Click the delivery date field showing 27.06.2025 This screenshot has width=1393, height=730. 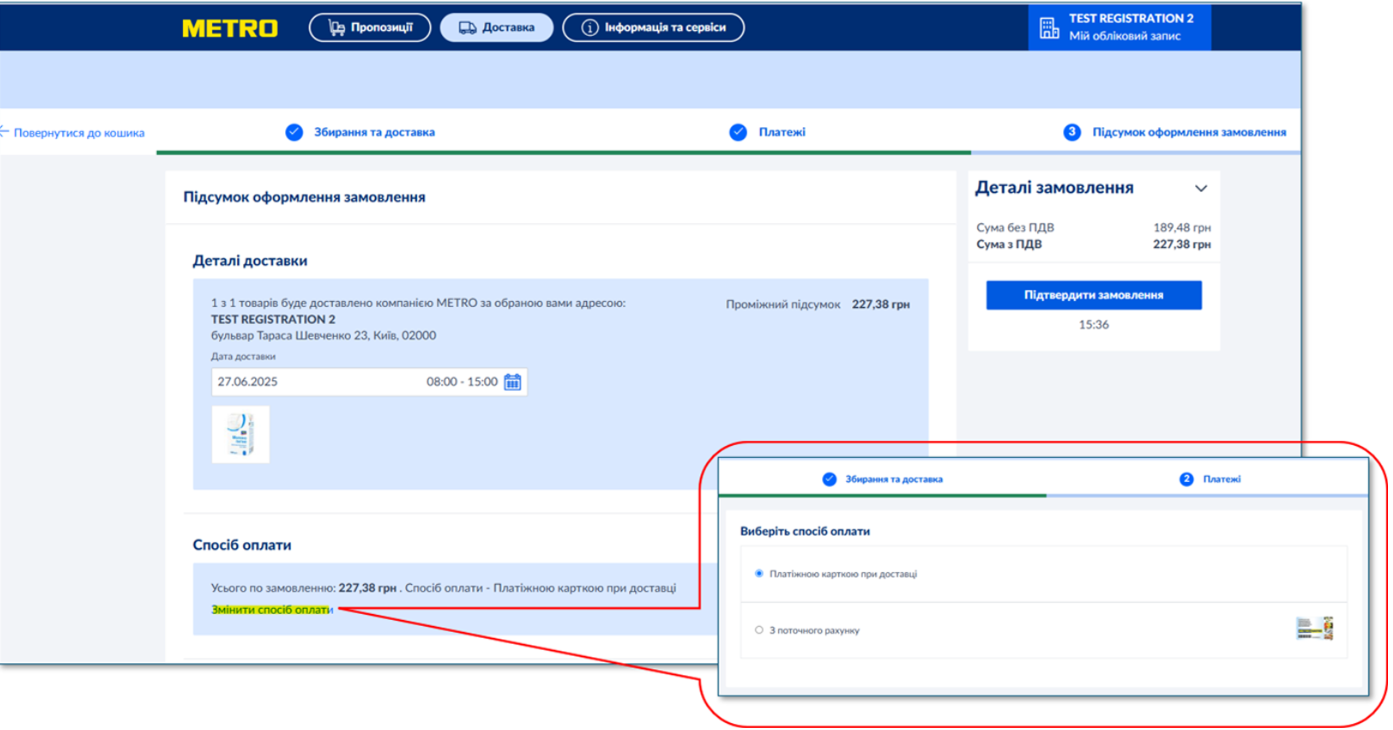(369, 382)
